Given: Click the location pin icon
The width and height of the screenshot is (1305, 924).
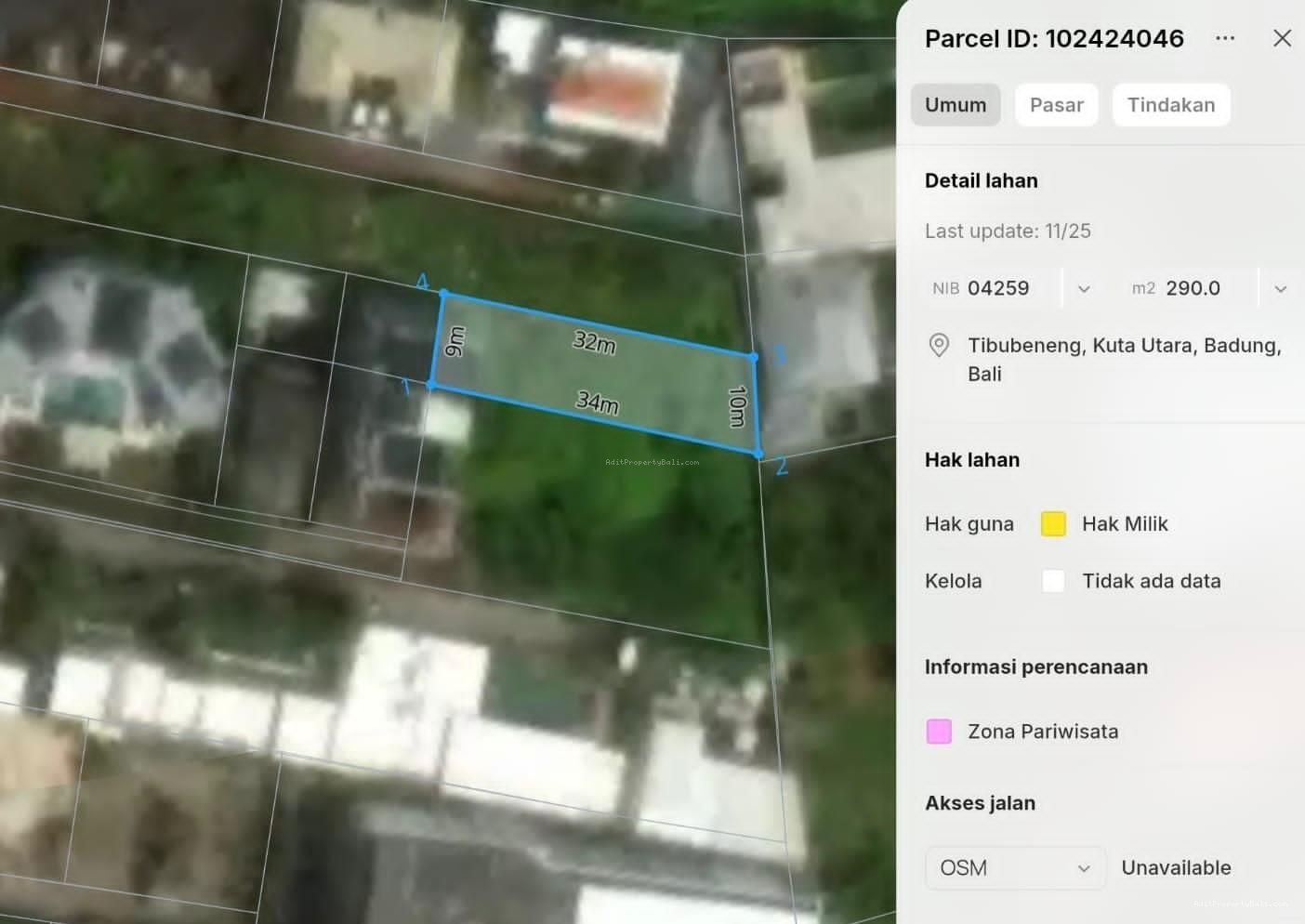Looking at the screenshot, I should (x=939, y=346).
